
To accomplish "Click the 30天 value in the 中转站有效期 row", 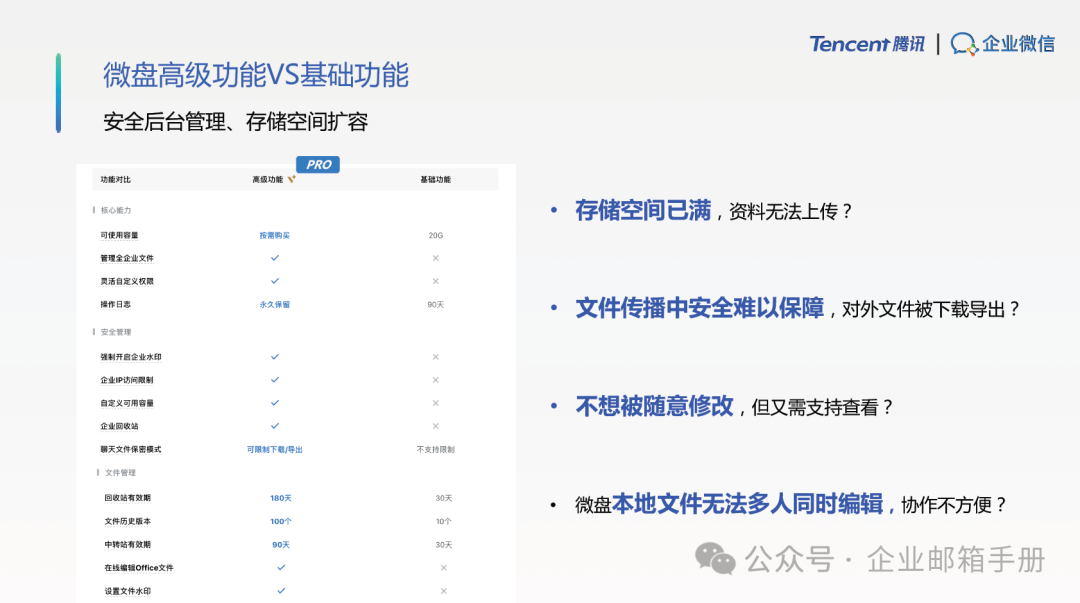I will (444, 544).
